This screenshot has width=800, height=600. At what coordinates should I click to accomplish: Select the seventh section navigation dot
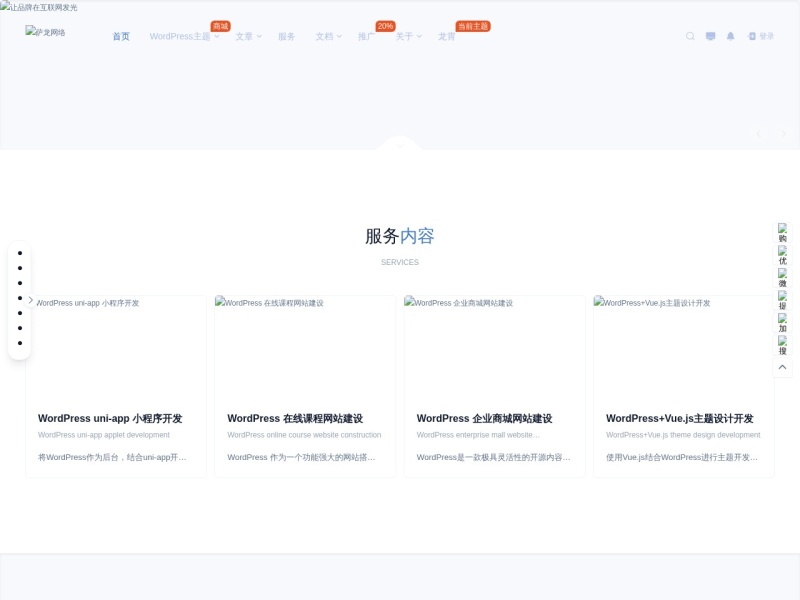pyautogui.click(x=20, y=343)
